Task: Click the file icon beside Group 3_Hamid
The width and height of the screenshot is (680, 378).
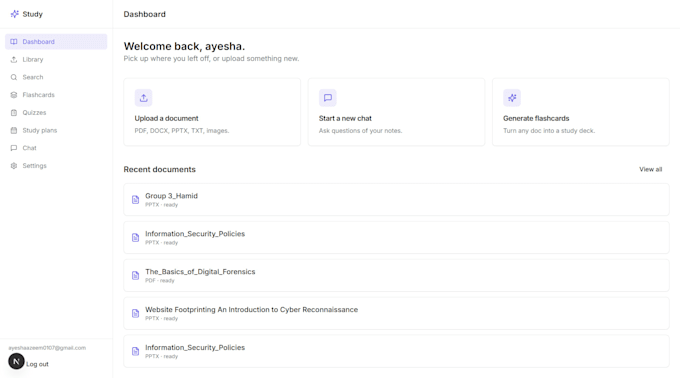Action: pos(135,199)
